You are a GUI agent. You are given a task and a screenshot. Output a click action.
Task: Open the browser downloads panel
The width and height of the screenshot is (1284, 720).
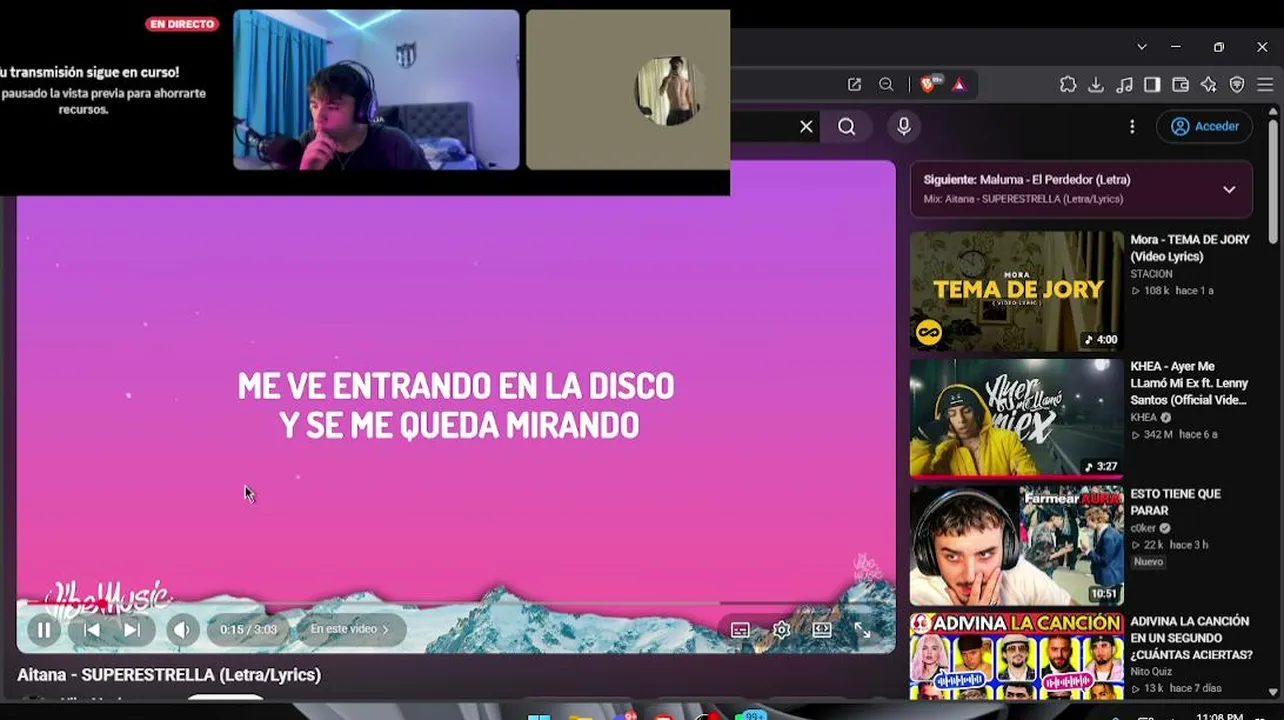(1096, 85)
